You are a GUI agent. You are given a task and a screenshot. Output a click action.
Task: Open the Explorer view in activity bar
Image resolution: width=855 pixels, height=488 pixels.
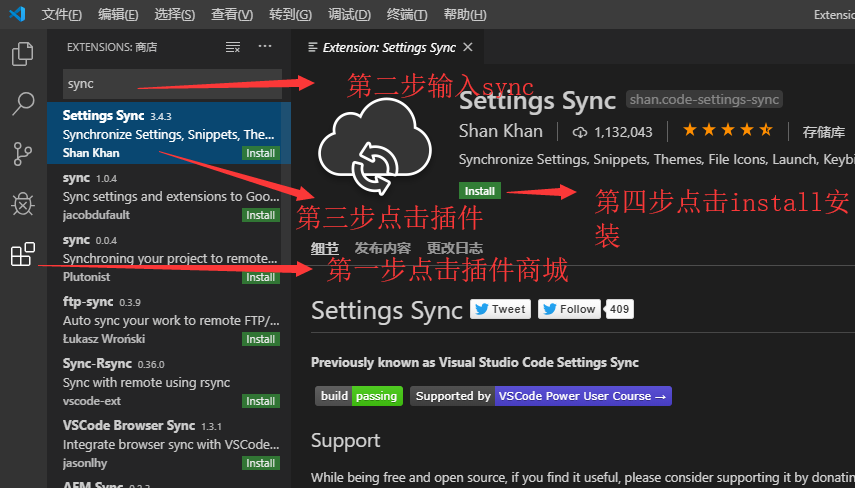(x=23, y=53)
